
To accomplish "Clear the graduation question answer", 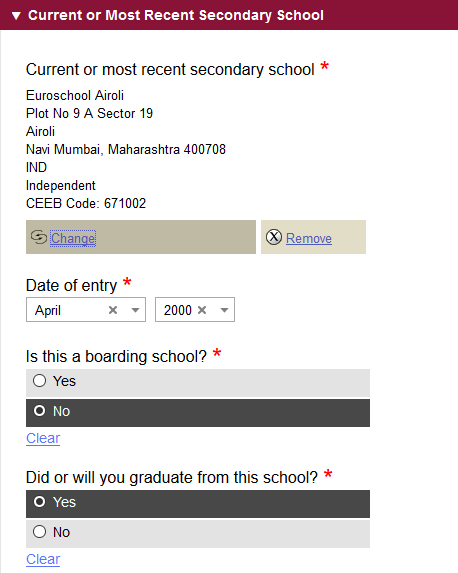I will [x=43, y=559].
